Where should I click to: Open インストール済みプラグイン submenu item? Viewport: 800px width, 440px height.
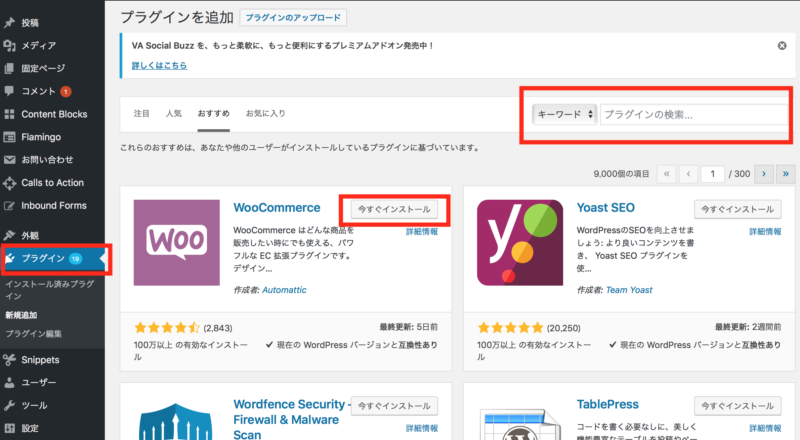point(49,290)
